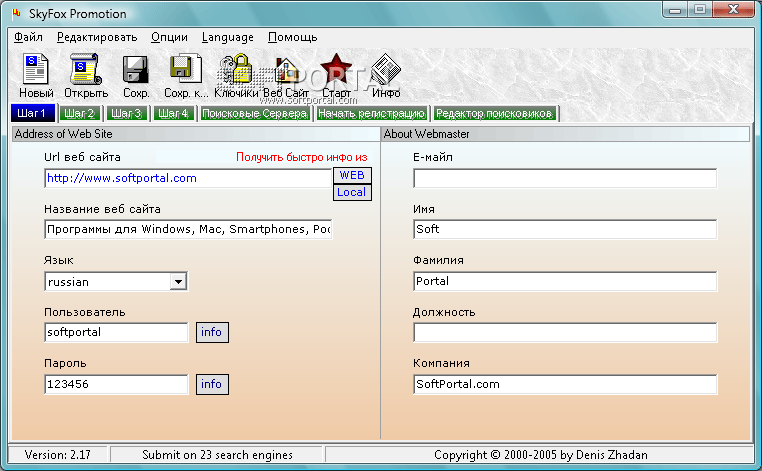This screenshot has width=762, height=471.
Task: Open the Опции menu
Action: coord(169,37)
